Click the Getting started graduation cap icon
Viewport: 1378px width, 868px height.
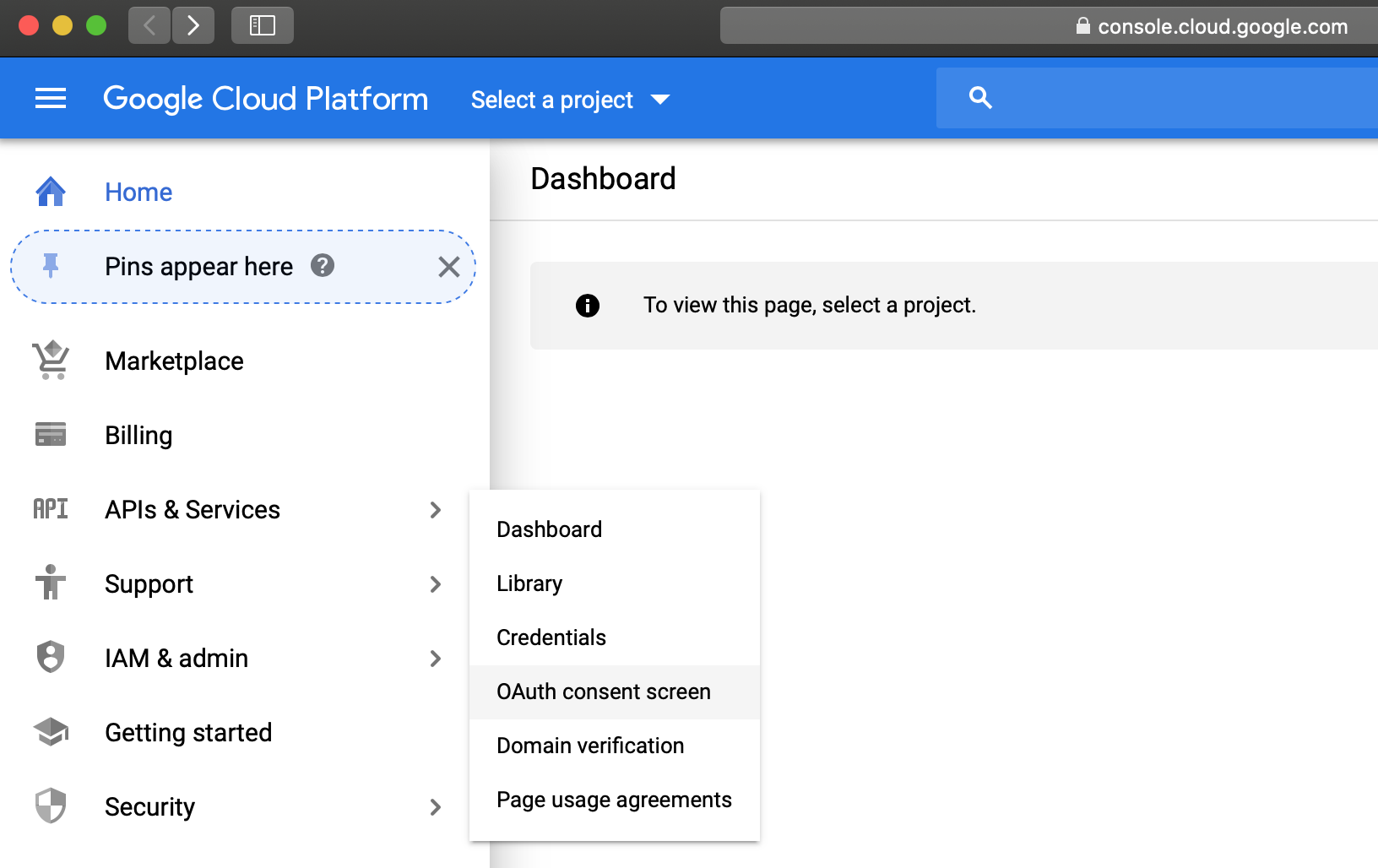51,732
